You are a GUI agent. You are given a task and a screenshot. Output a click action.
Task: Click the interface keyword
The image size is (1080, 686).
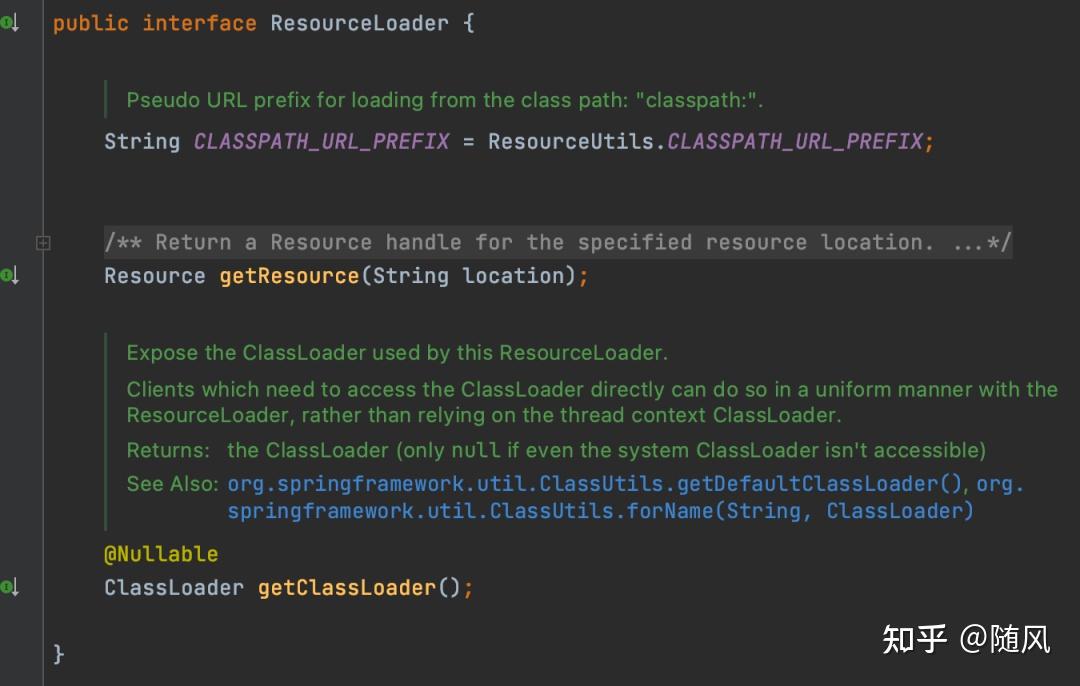(199, 23)
